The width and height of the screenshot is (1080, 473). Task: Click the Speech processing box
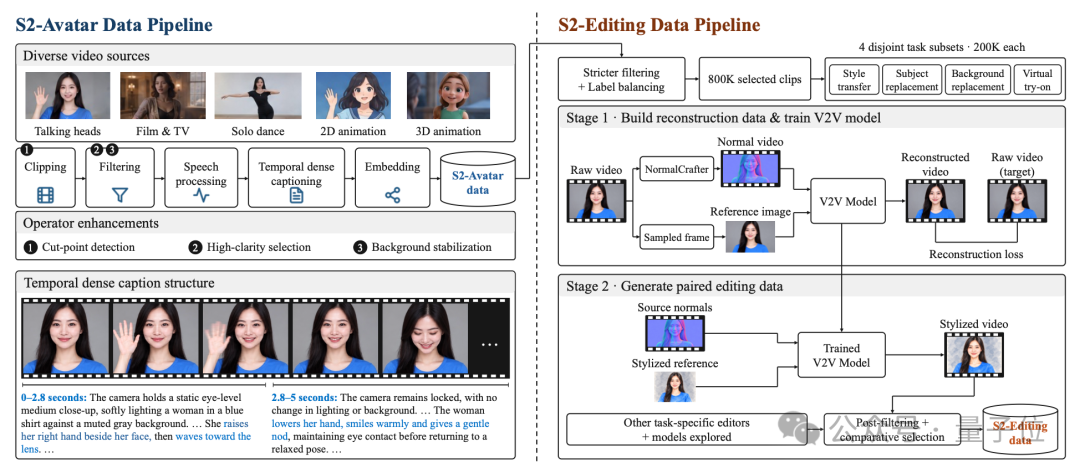[x=201, y=178]
